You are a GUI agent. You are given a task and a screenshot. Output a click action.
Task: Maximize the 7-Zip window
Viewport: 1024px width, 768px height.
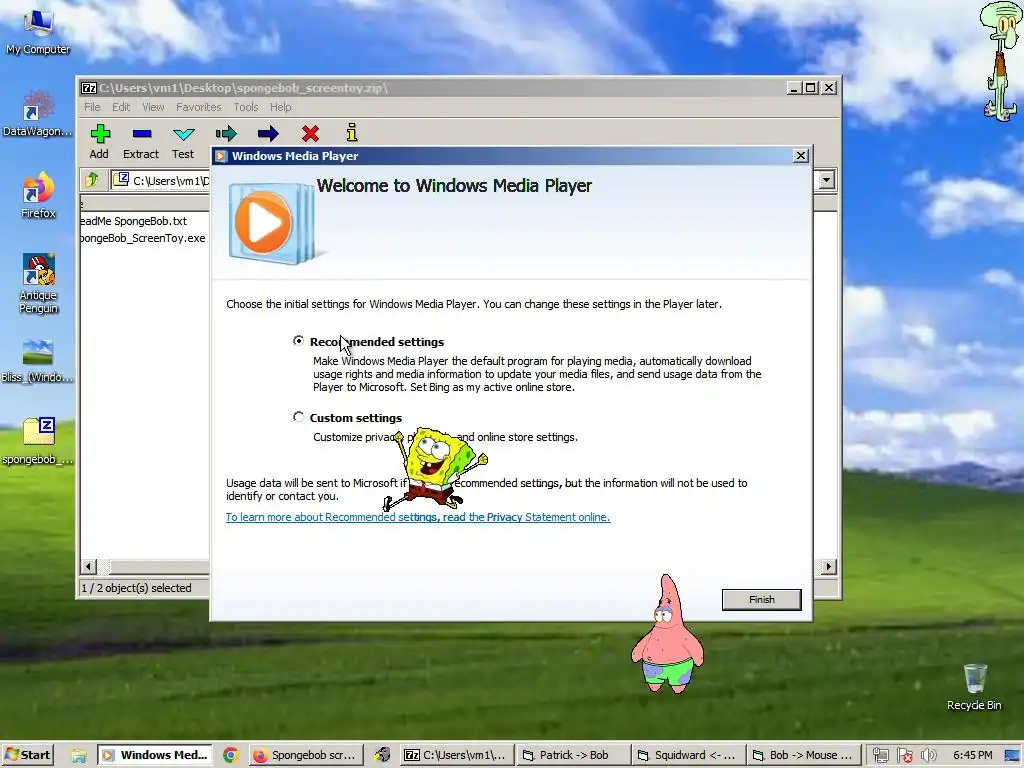point(810,88)
